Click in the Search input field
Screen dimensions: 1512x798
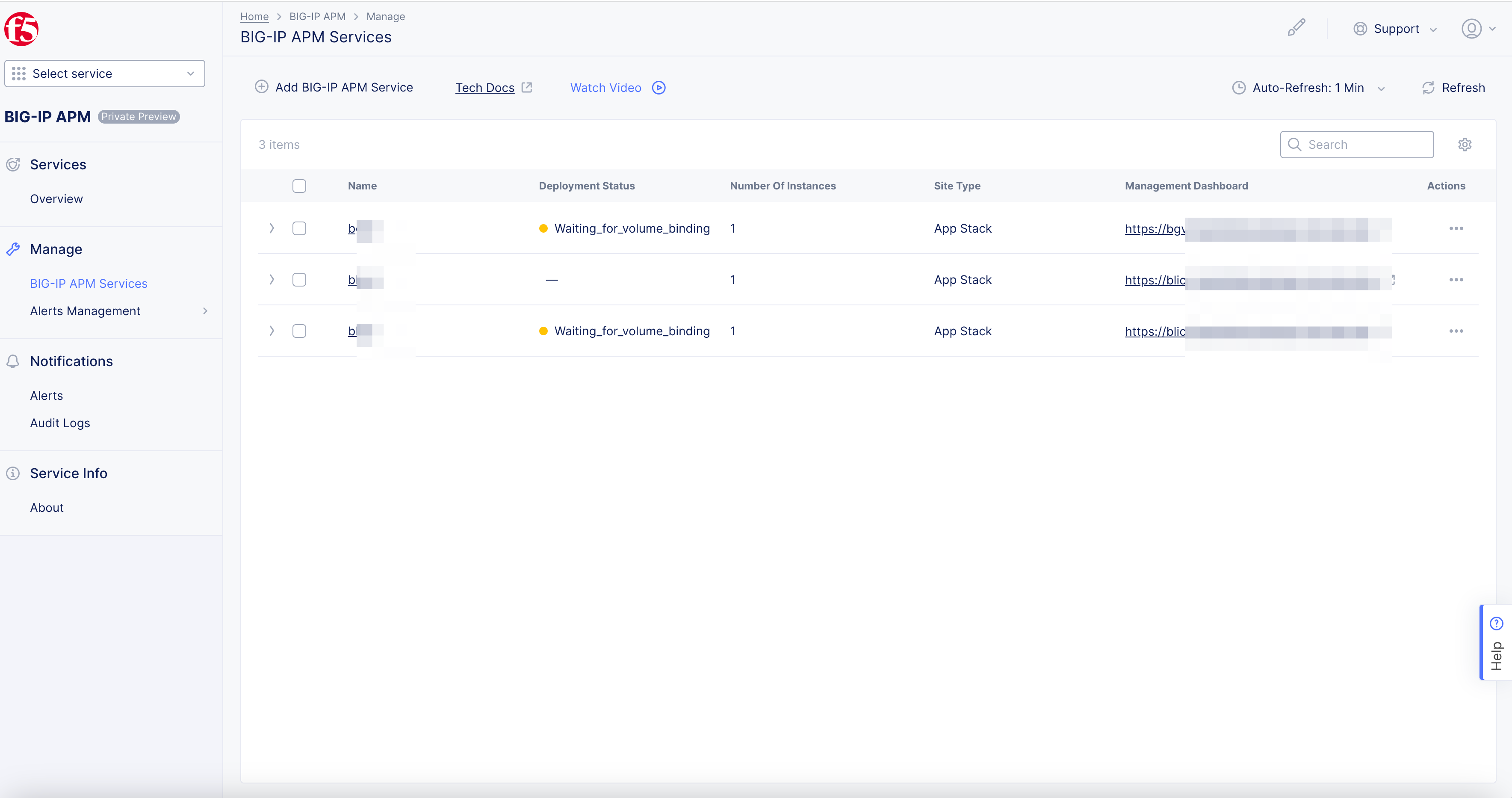1356,145
